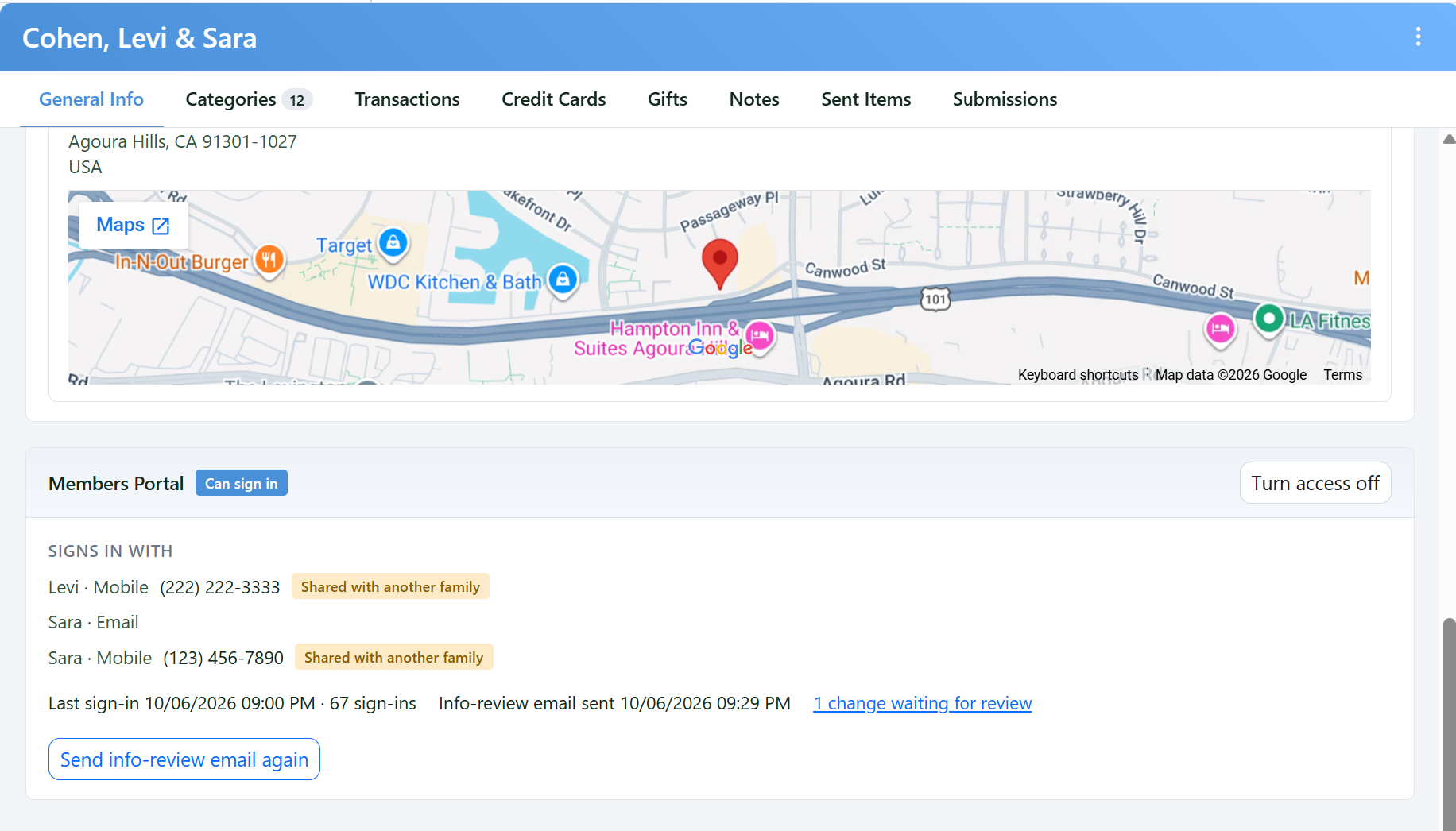Viewport: 1456px width, 831px height.
Task: View the Submissions tab
Action: (x=1005, y=99)
